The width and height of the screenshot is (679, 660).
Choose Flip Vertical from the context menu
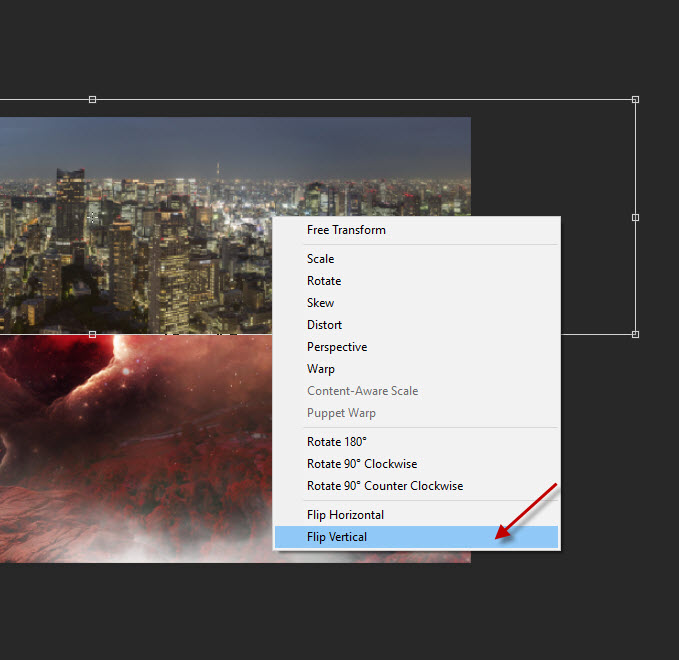pos(337,537)
